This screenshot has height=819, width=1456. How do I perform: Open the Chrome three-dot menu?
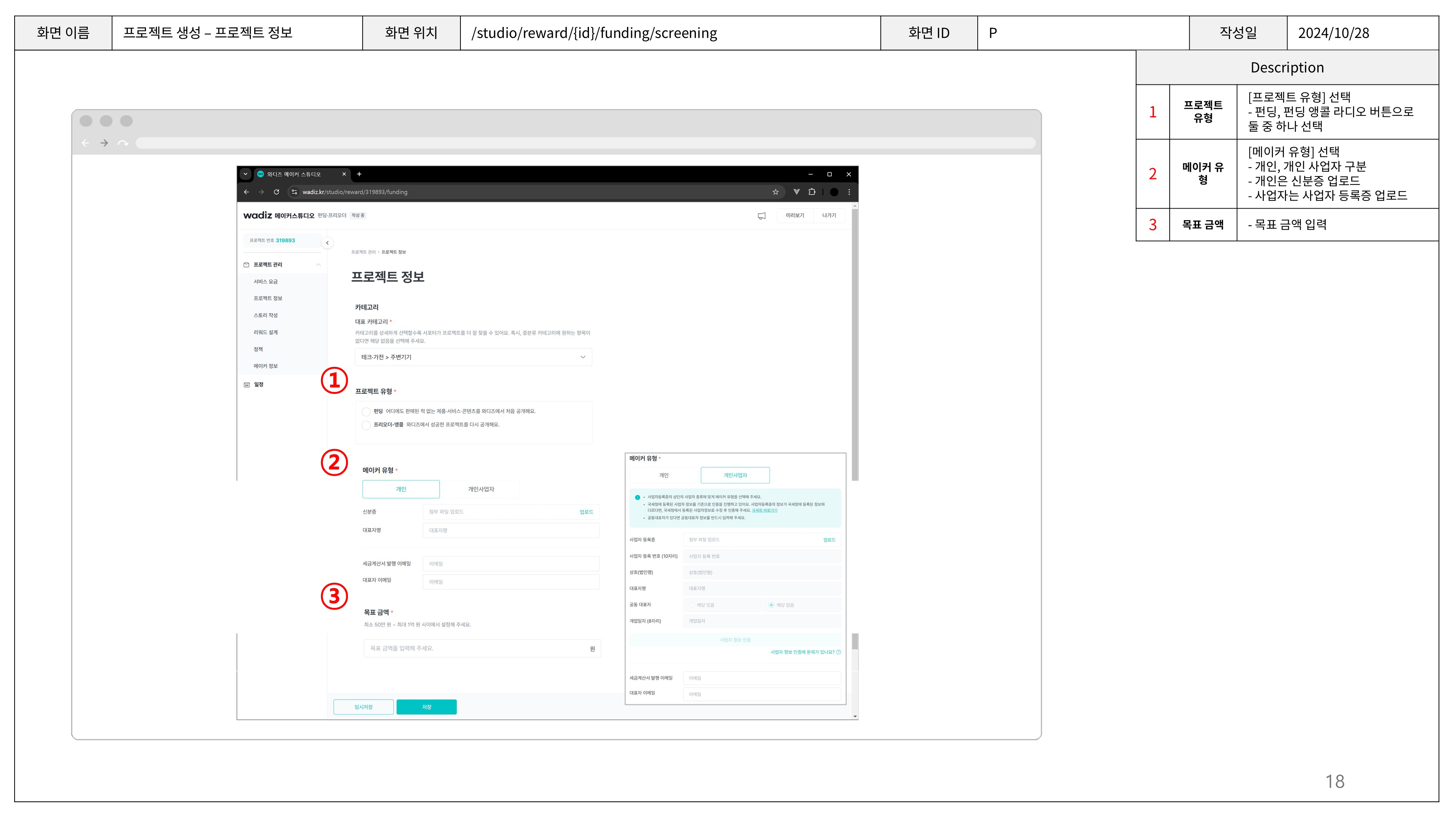point(849,192)
